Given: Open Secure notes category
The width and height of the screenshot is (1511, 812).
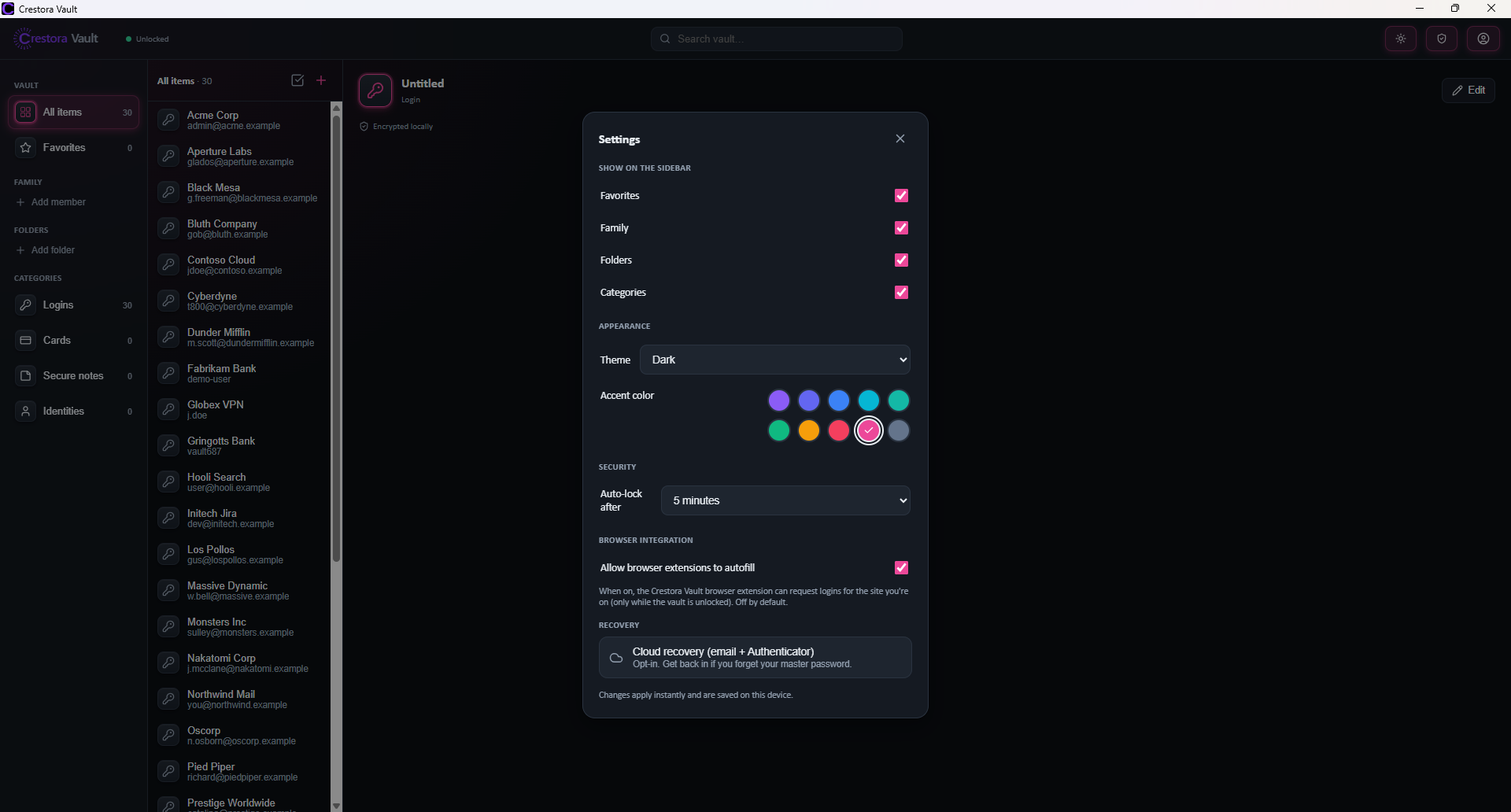Looking at the screenshot, I should (x=74, y=376).
